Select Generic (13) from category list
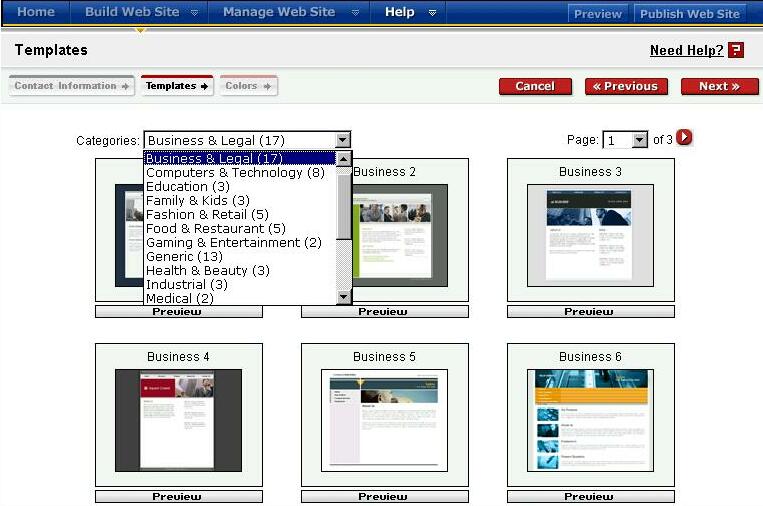The image size is (763, 506). click(x=184, y=257)
